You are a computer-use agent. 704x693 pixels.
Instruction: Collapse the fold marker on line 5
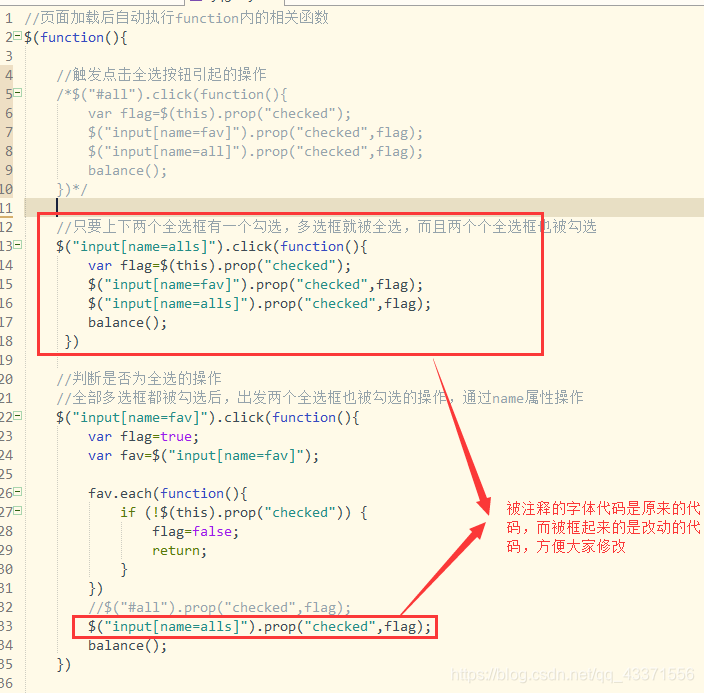click(18, 93)
